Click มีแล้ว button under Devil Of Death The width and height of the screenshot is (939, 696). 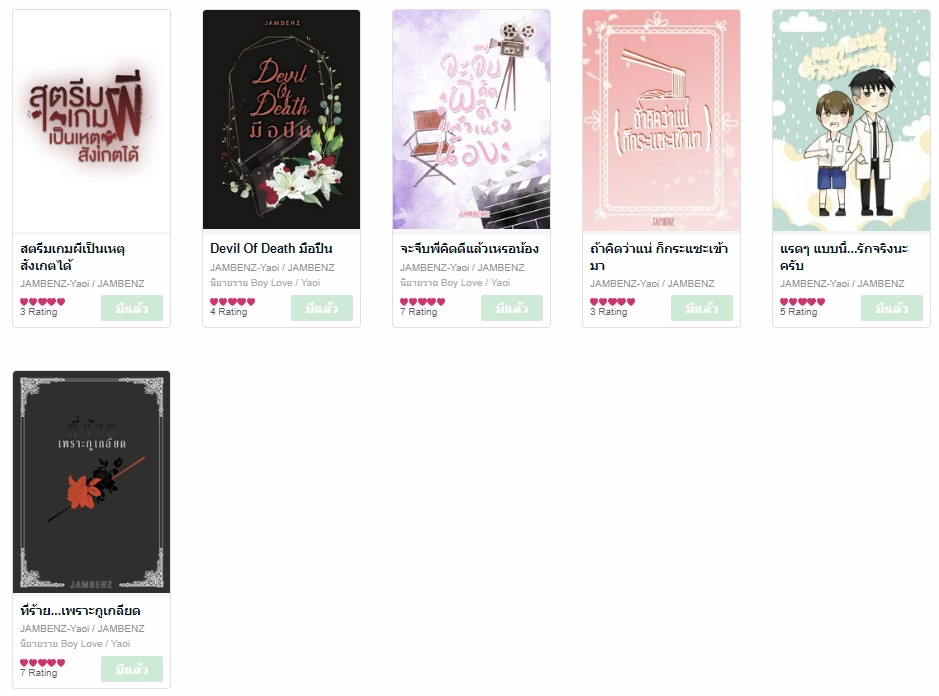(x=322, y=308)
